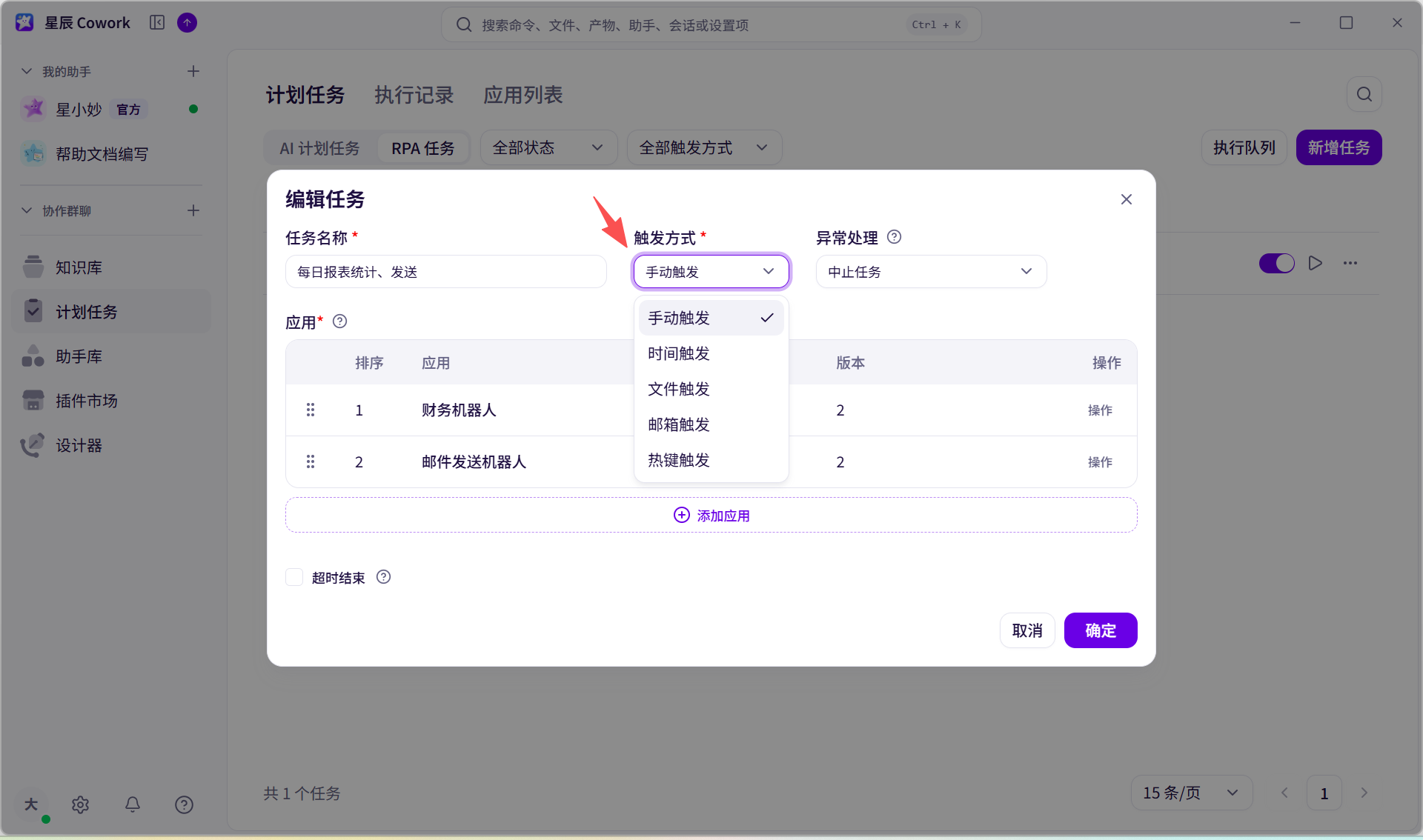Switch to 执行记录 tab
Screen dimensions: 1423x840
tap(414, 95)
